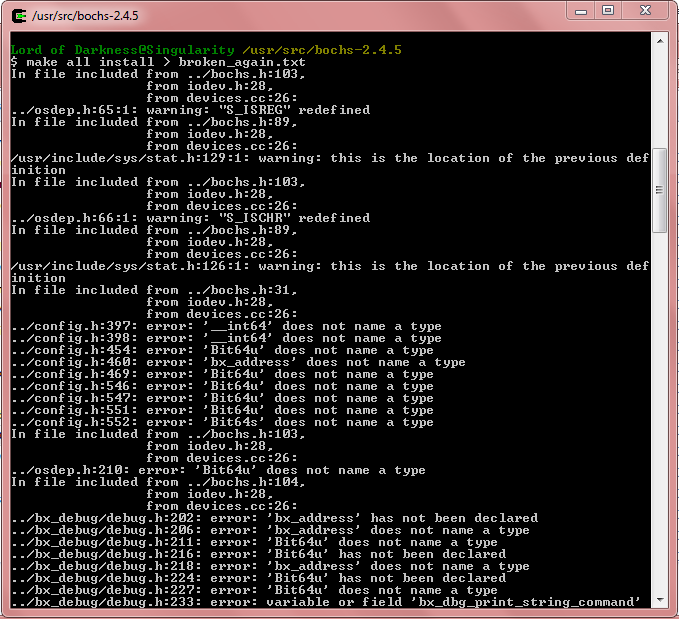The height and width of the screenshot is (619, 679).
Task: Click the '../config.h:397' error line
Action: (x=226, y=326)
